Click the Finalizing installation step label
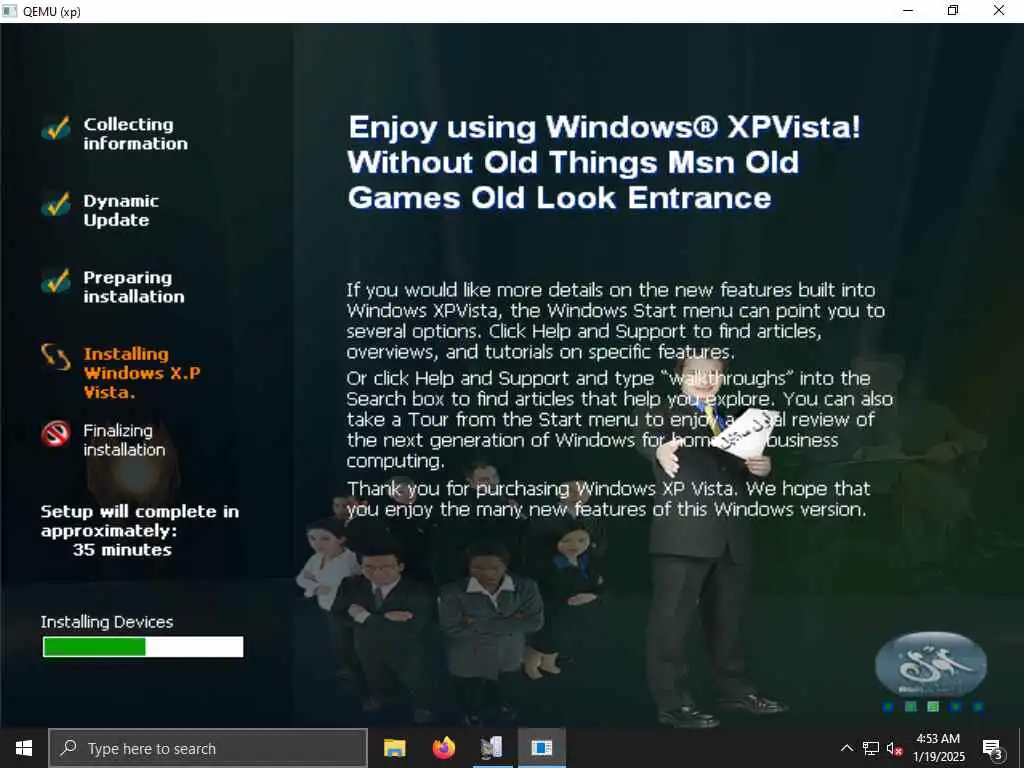 point(124,440)
